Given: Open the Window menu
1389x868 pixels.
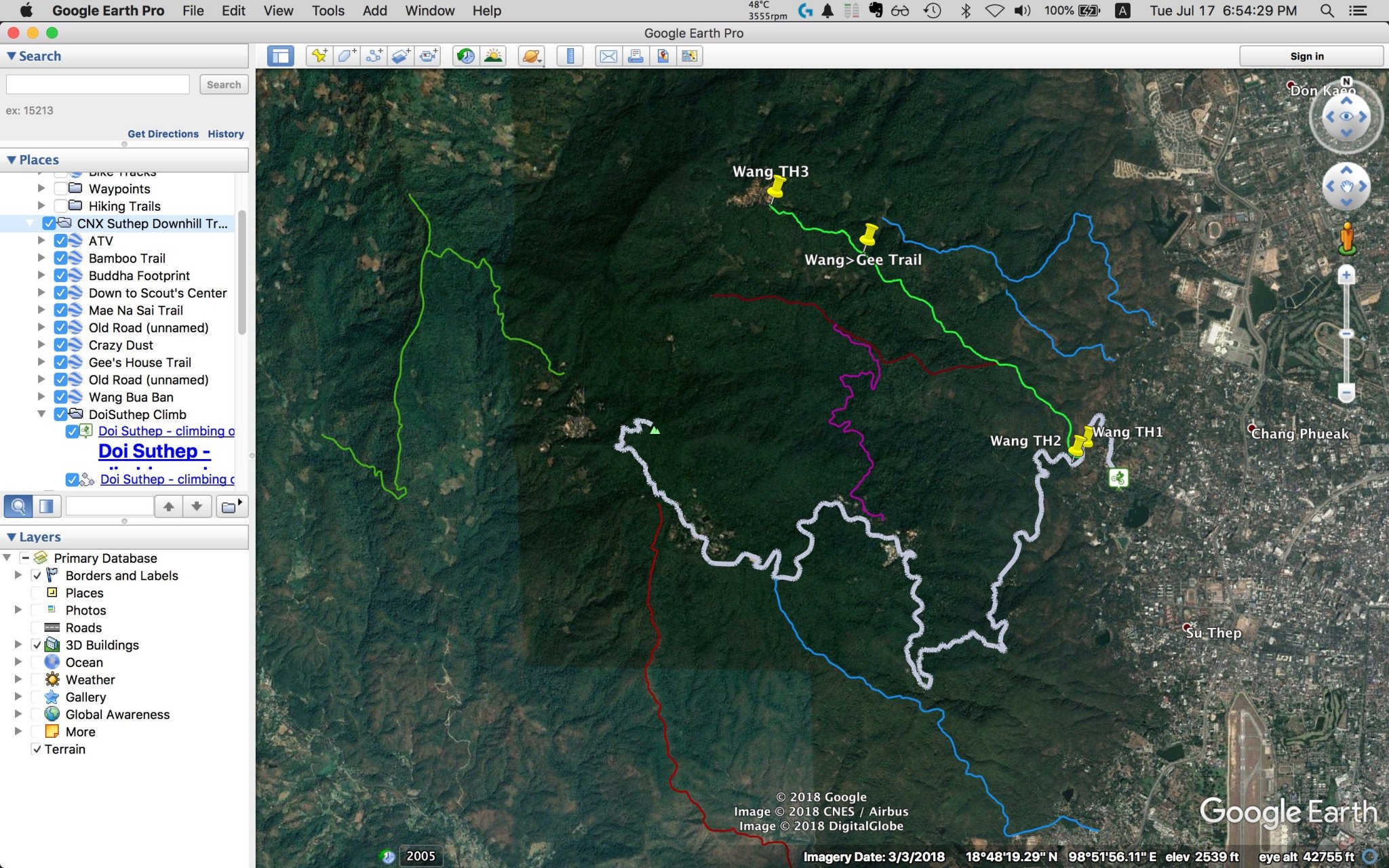Looking at the screenshot, I should pos(430,11).
